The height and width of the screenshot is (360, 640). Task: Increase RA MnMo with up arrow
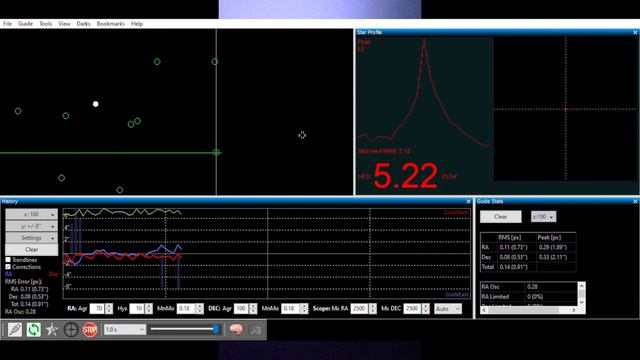click(200, 306)
